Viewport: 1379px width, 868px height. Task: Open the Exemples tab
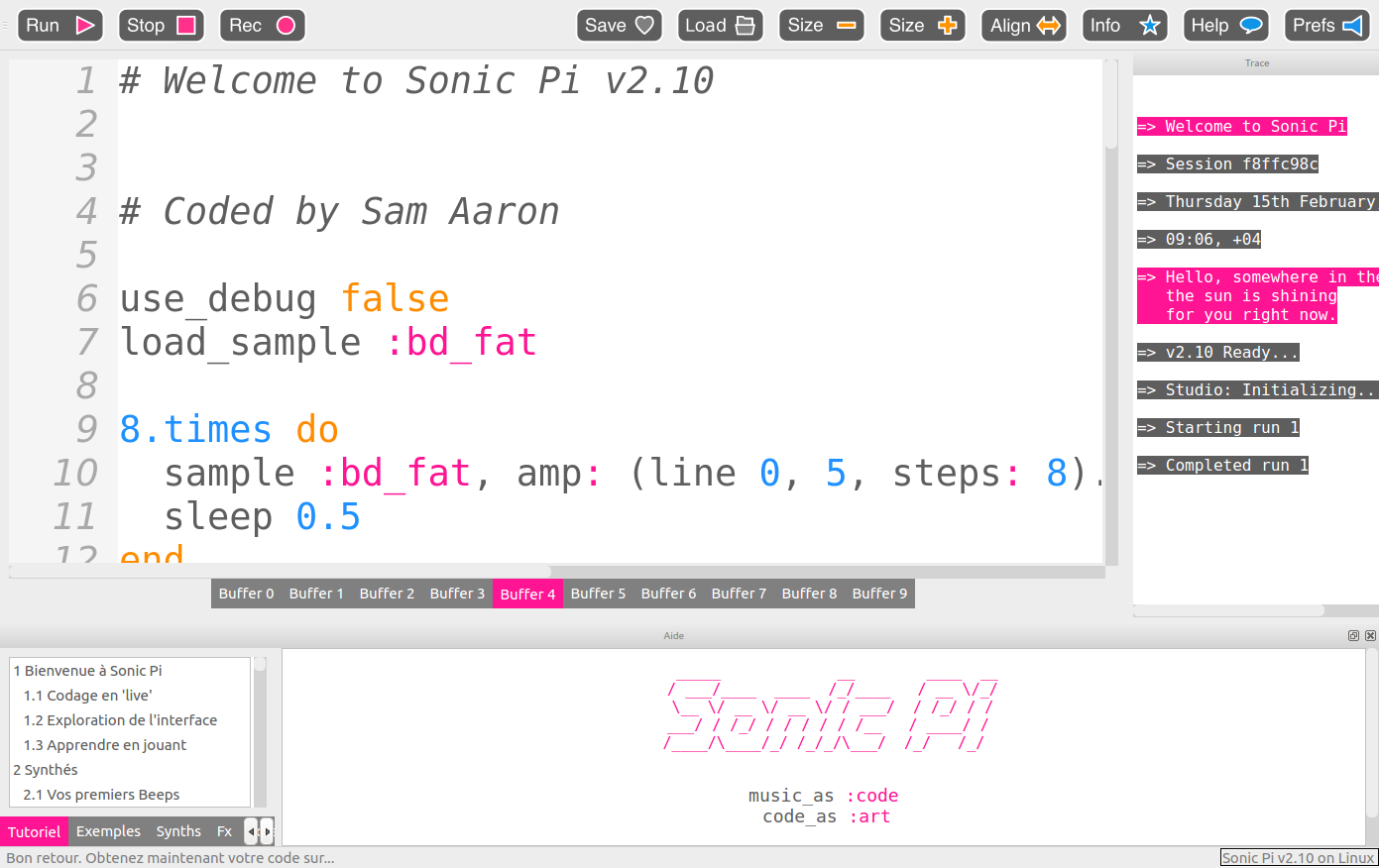(108, 831)
